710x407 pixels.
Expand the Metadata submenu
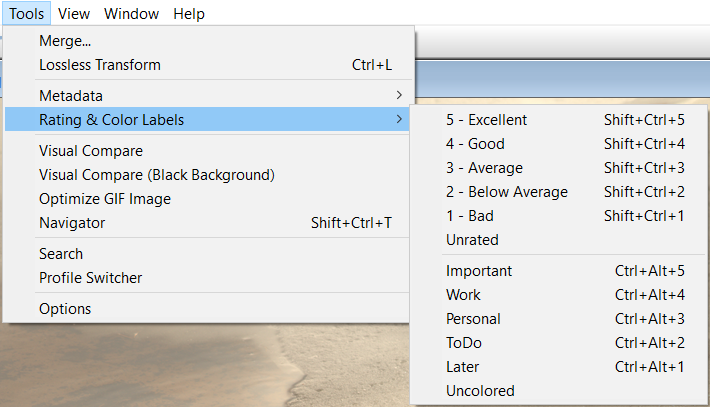click(70, 96)
